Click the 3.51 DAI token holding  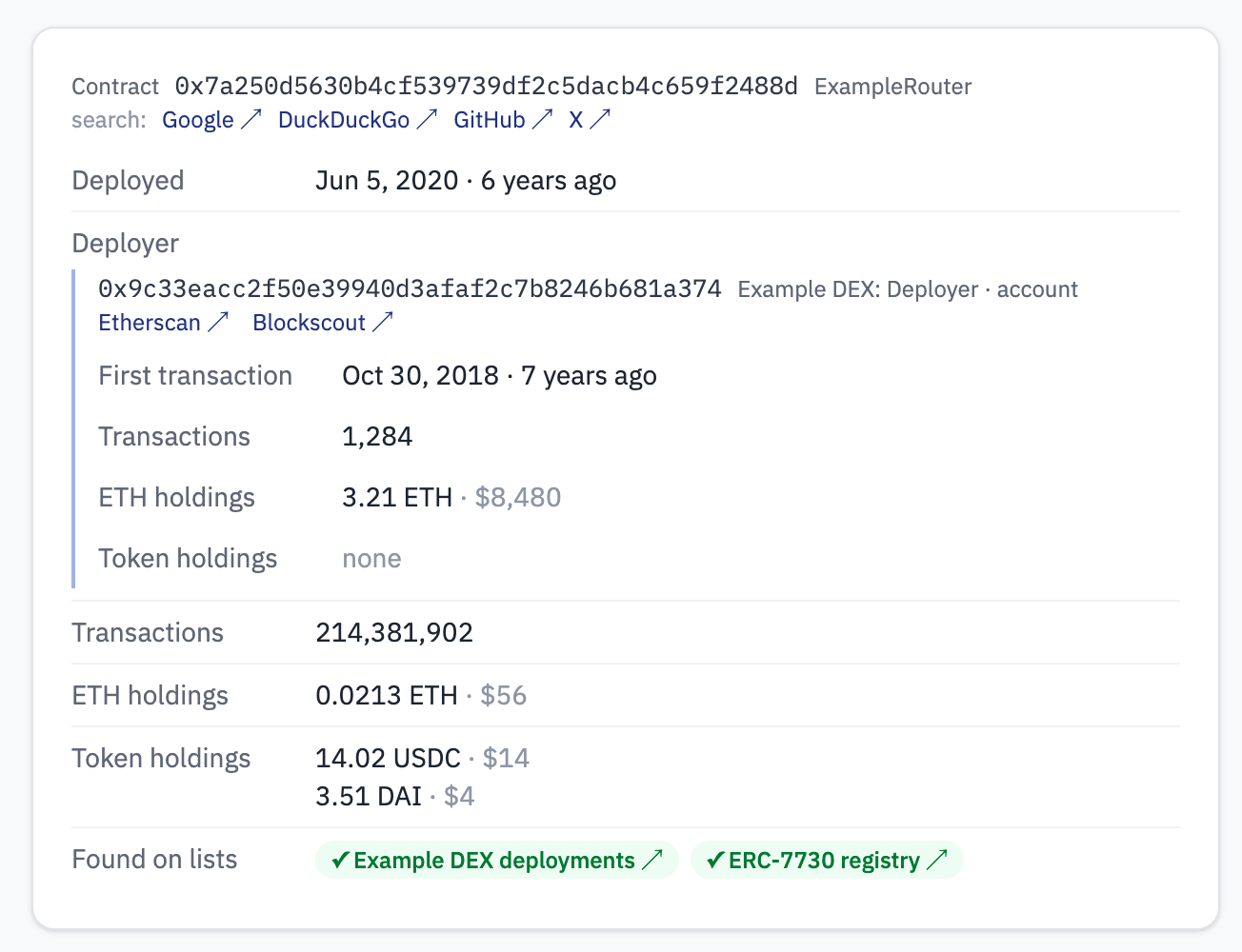coord(369,797)
